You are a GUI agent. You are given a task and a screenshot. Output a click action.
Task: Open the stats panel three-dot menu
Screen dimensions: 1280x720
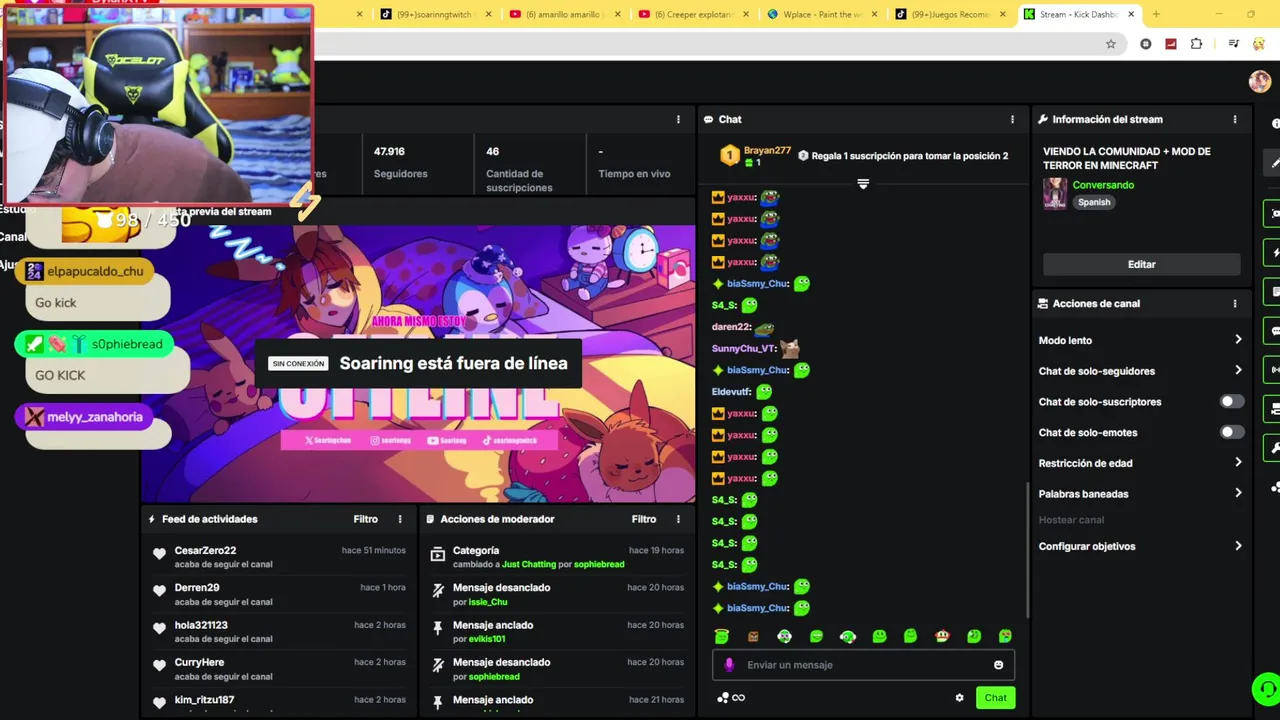tap(678, 119)
